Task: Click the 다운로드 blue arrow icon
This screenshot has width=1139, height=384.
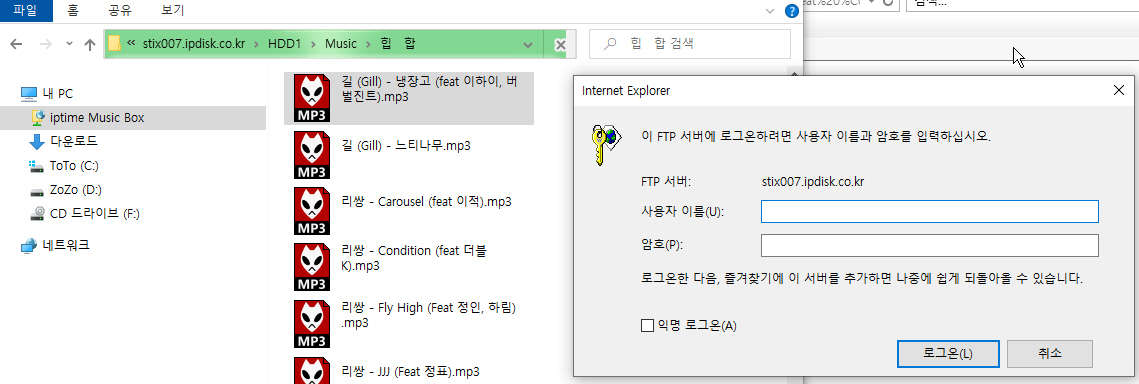Action: pos(37,142)
